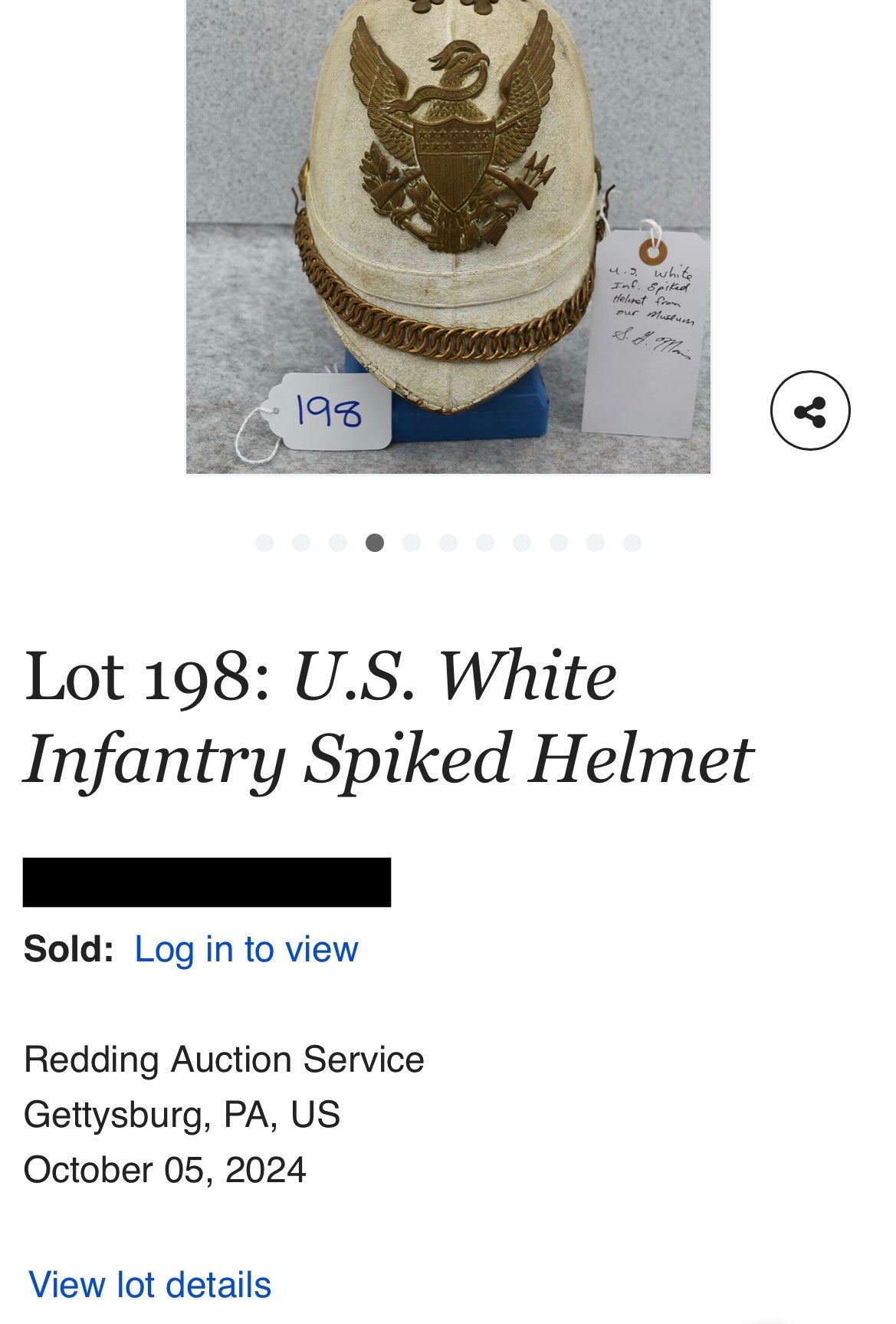The image size is (896, 1324).
Task: Click the share icon button
Action: [809, 410]
